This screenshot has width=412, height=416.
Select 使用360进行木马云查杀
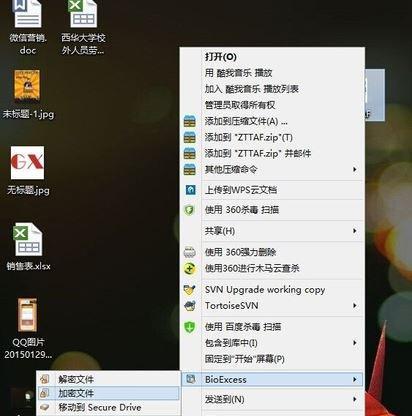252,268
